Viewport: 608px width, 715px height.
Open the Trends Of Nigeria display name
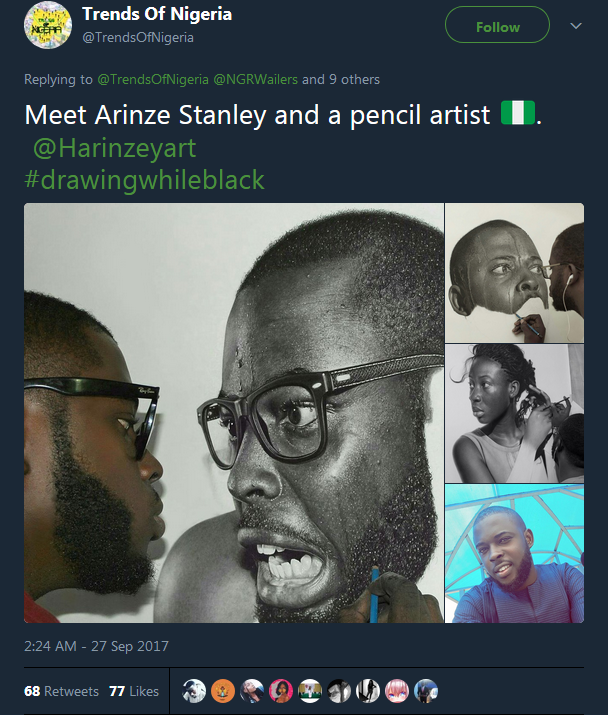[x=157, y=15]
